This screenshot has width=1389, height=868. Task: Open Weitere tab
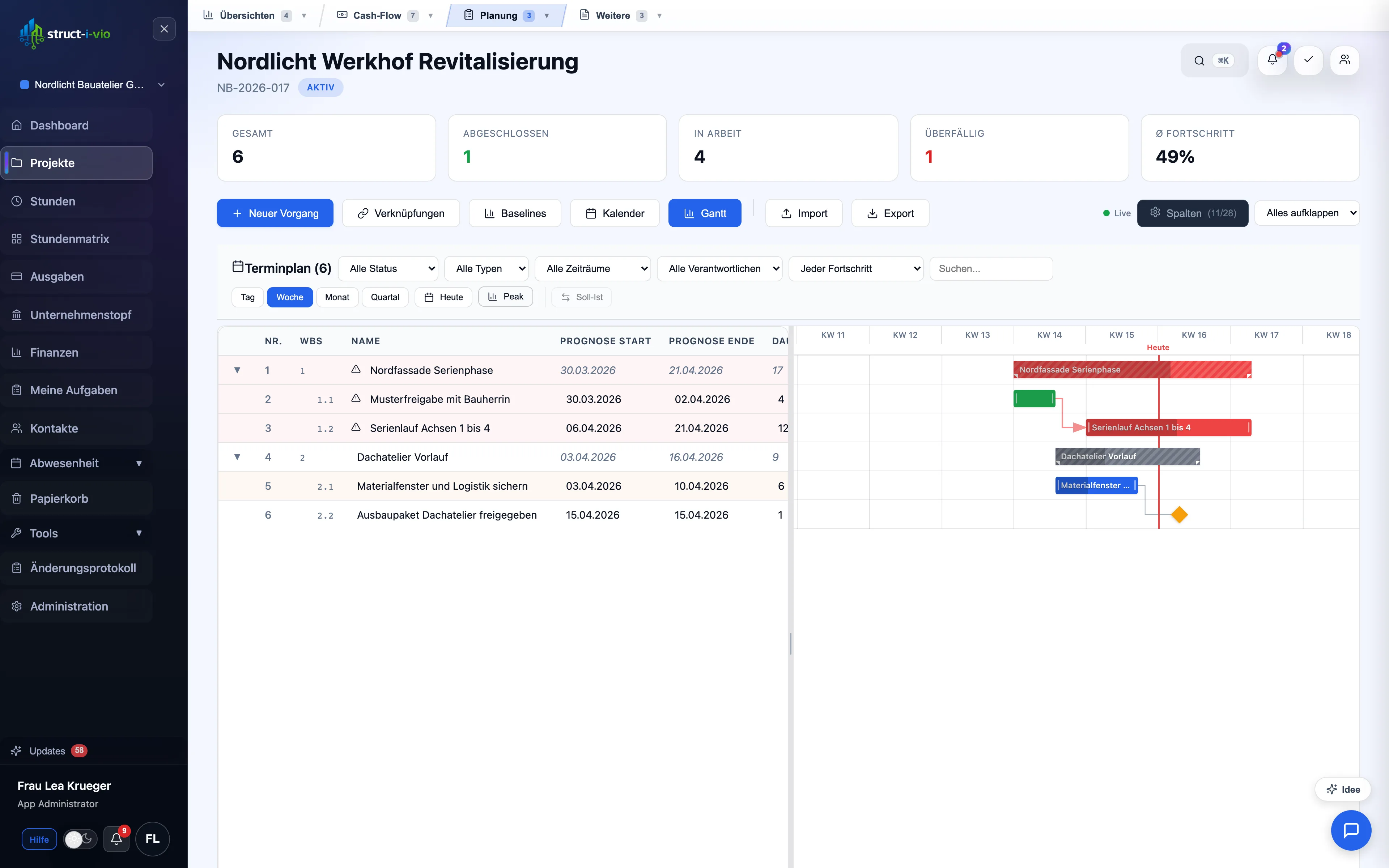(621, 16)
